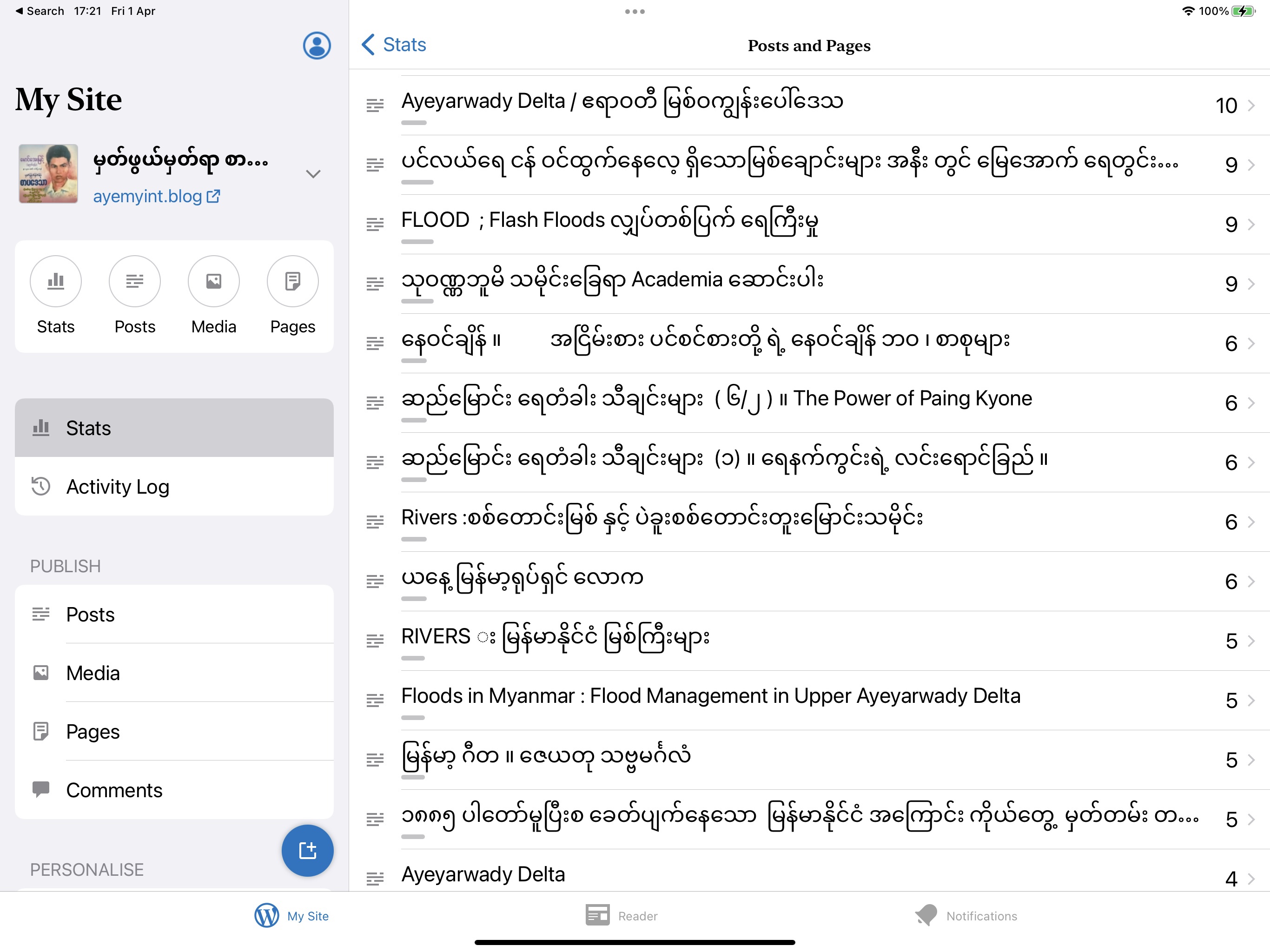Switch to the Notifications tab
Image resolution: width=1270 pixels, height=952 pixels.
tap(966, 915)
